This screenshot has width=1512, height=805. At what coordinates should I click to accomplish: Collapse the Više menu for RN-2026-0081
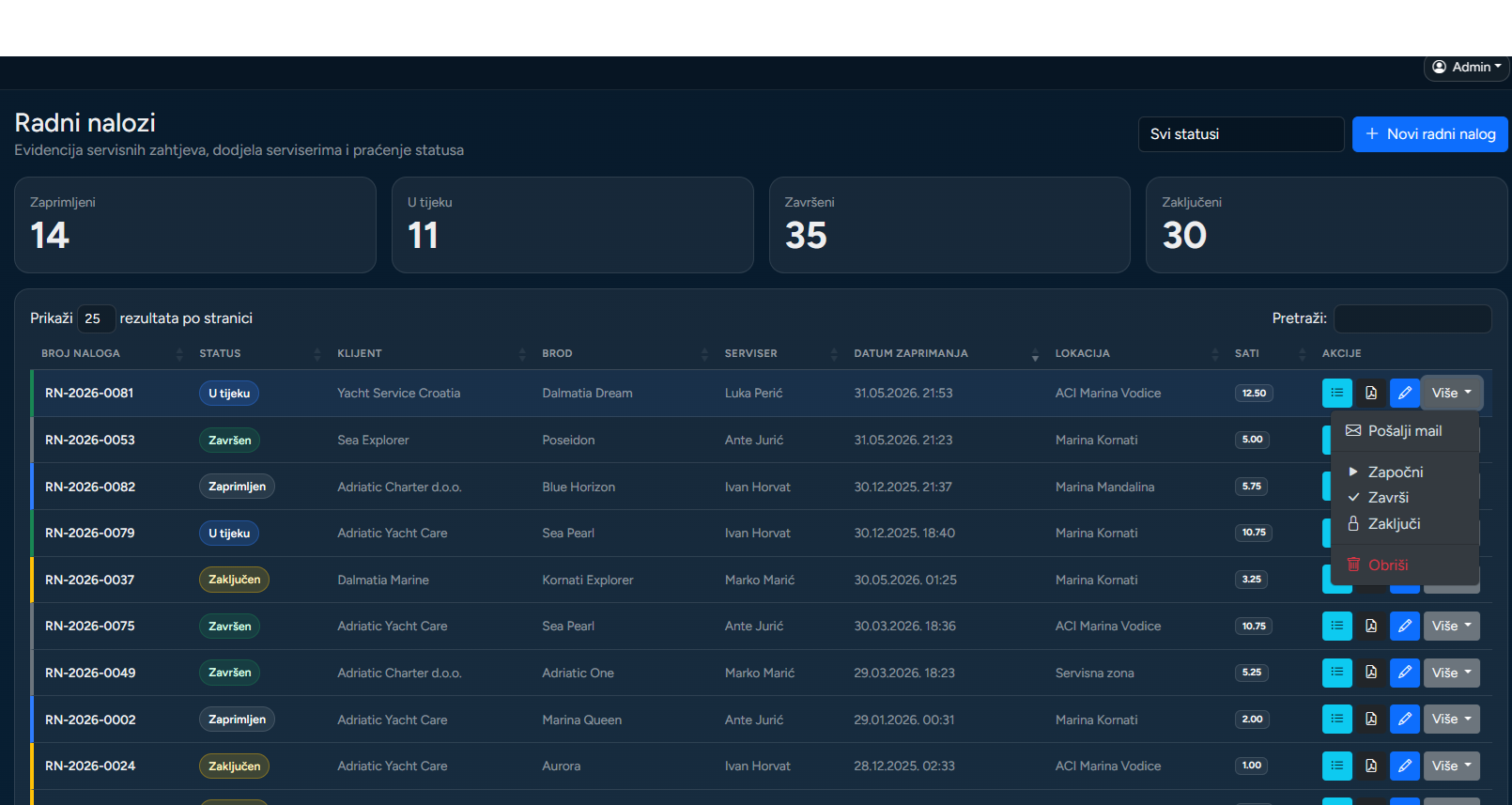(1452, 393)
